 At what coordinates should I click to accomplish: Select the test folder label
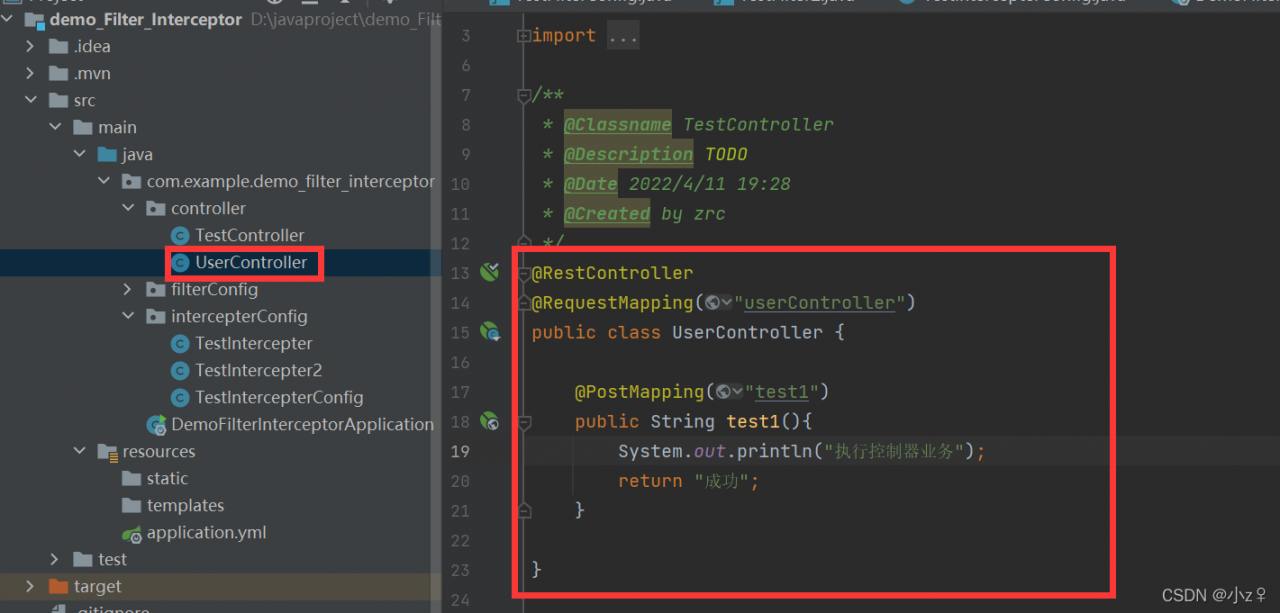[113, 560]
